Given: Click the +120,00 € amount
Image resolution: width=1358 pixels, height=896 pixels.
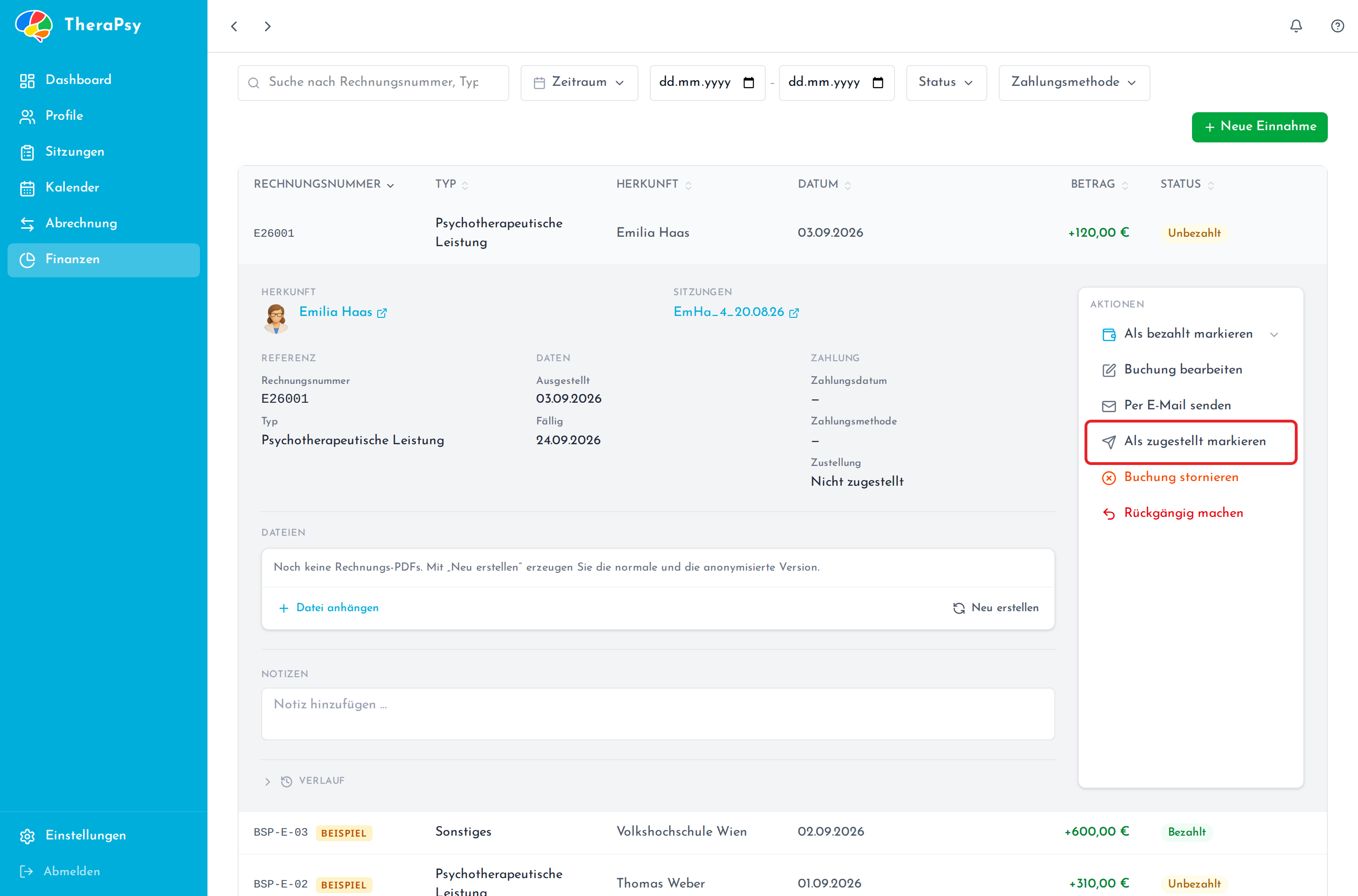Looking at the screenshot, I should tap(1098, 233).
